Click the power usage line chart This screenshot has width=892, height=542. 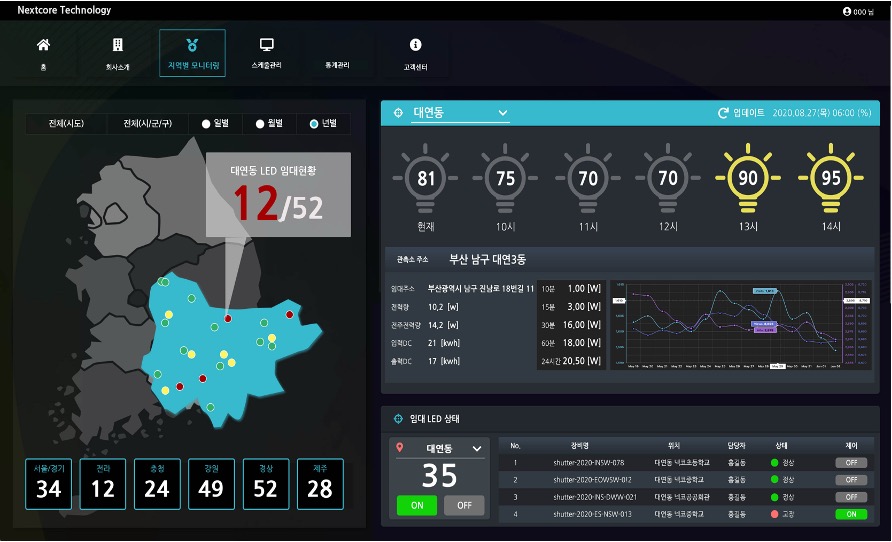741,325
